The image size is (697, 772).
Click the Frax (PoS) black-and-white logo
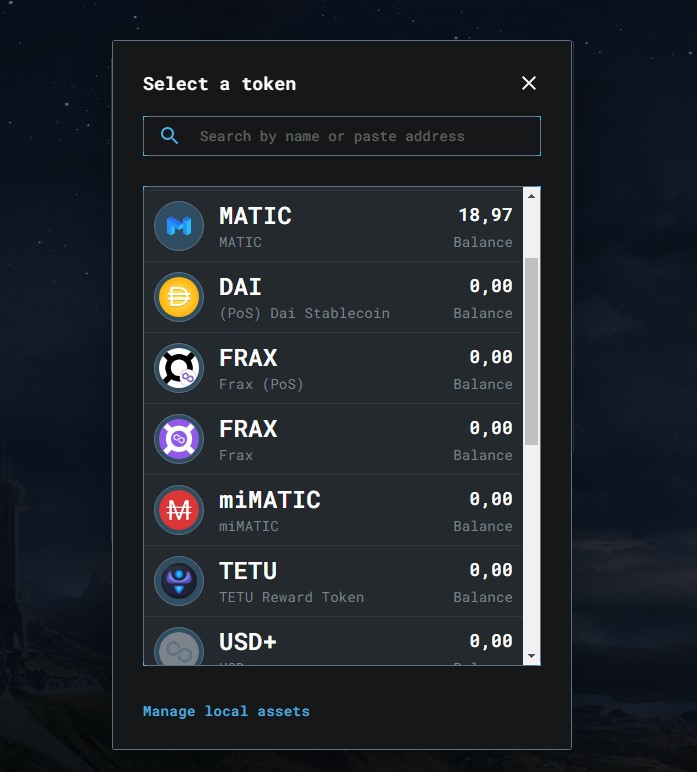pos(179,368)
